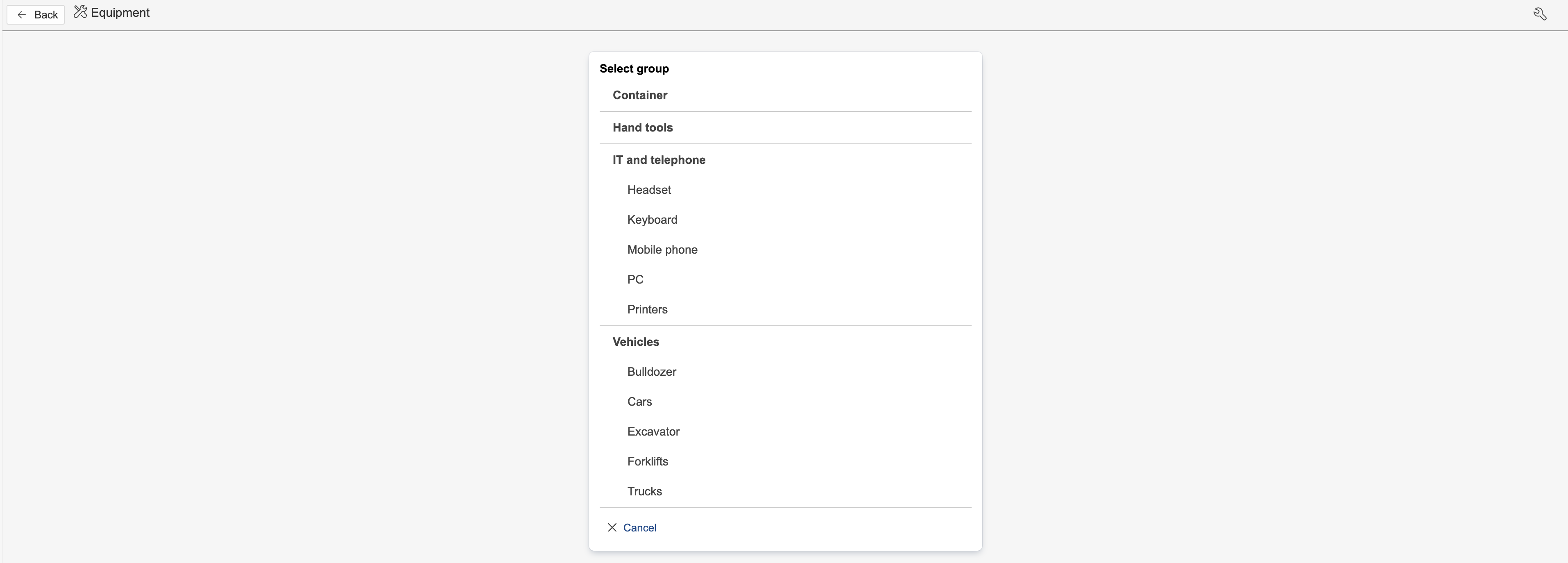Choose the IT and telephone group
Image resolution: width=1568 pixels, height=563 pixels.
pyautogui.click(x=659, y=160)
